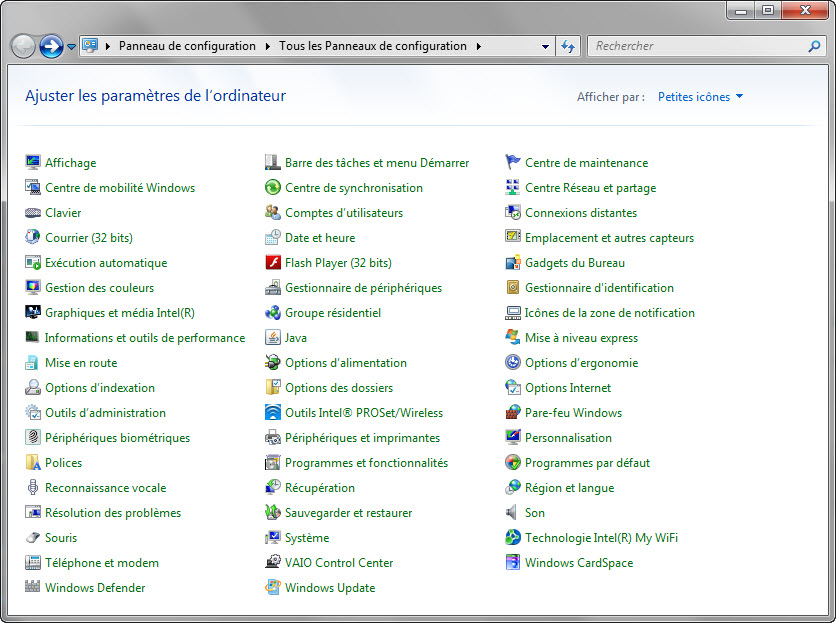Image resolution: width=836 pixels, height=623 pixels.
Task: Expand arrow after Tous les Panneaux de configuration
Action: pyautogui.click(x=479, y=46)
